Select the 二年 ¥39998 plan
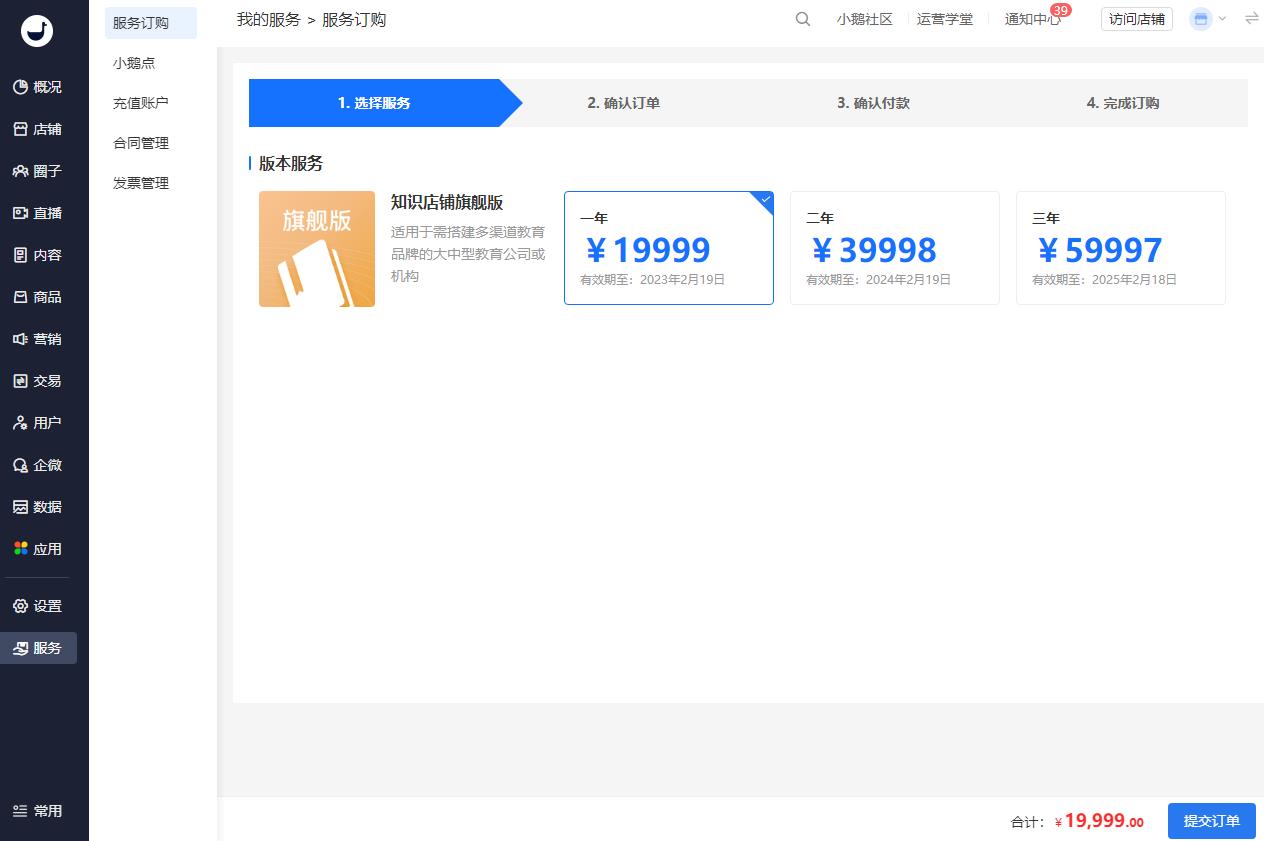 coord(895,248)
